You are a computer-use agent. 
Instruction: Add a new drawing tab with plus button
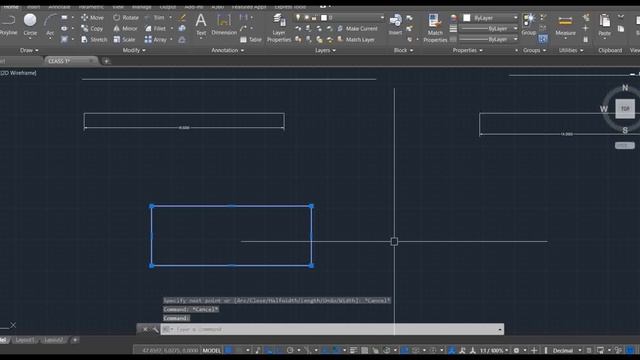(x=106, y=61)
